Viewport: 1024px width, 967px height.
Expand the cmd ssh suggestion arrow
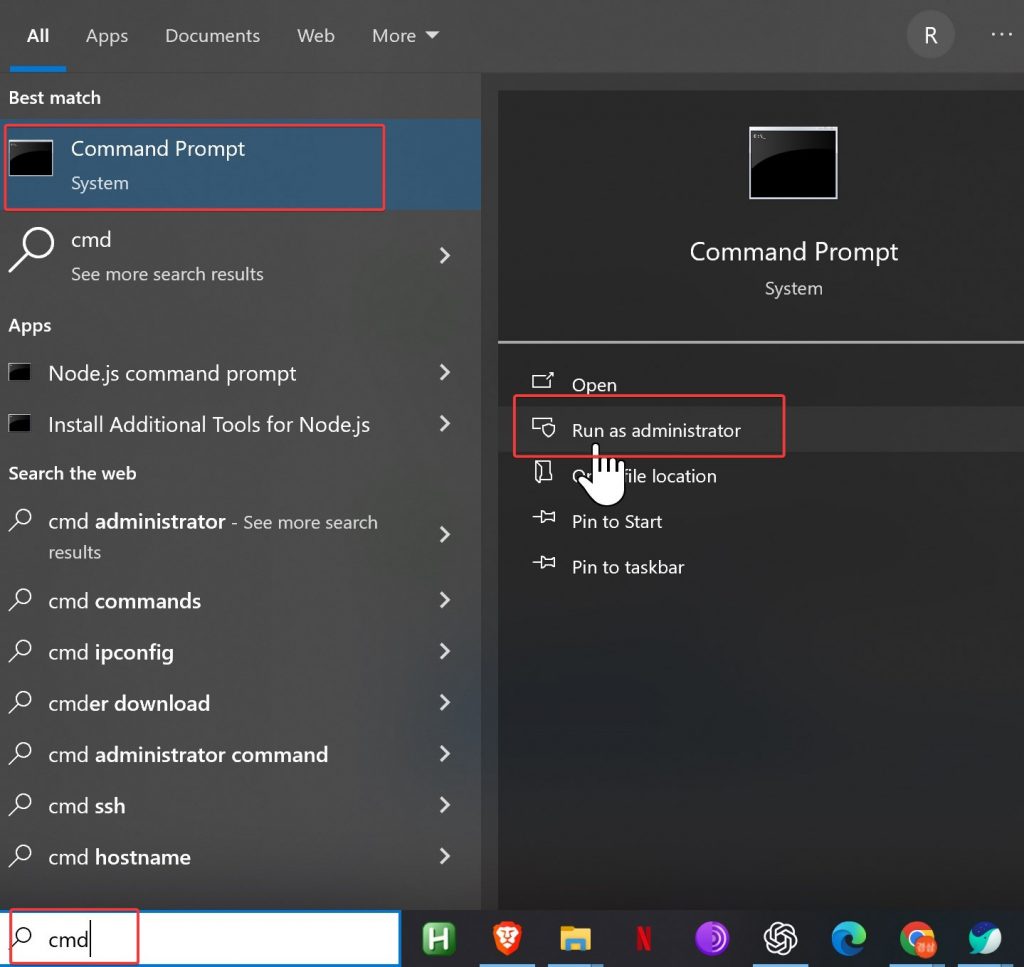445,806
